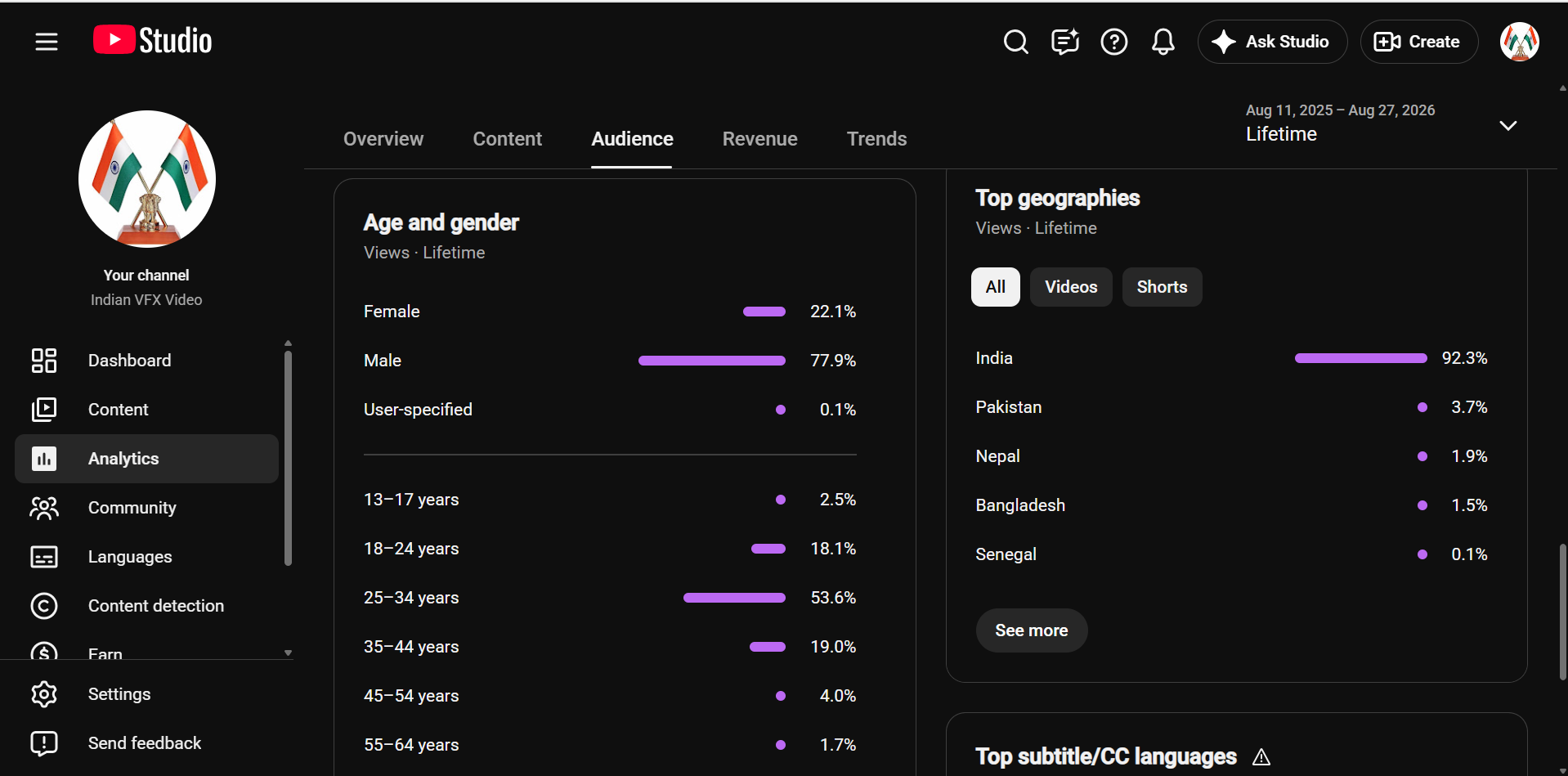
Task: Click the Content detection copyright icon
Action: coord(44,606)
